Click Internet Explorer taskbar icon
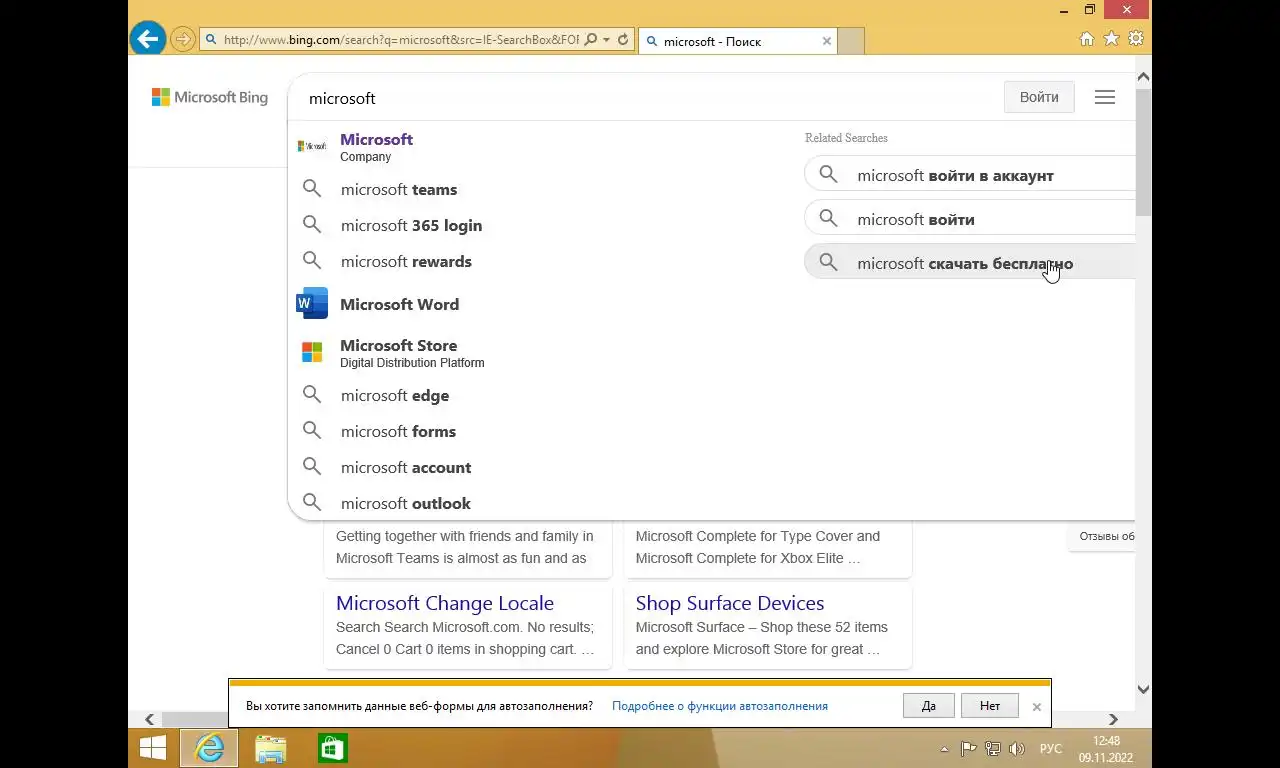The image size is (1280, 768). 209,748
